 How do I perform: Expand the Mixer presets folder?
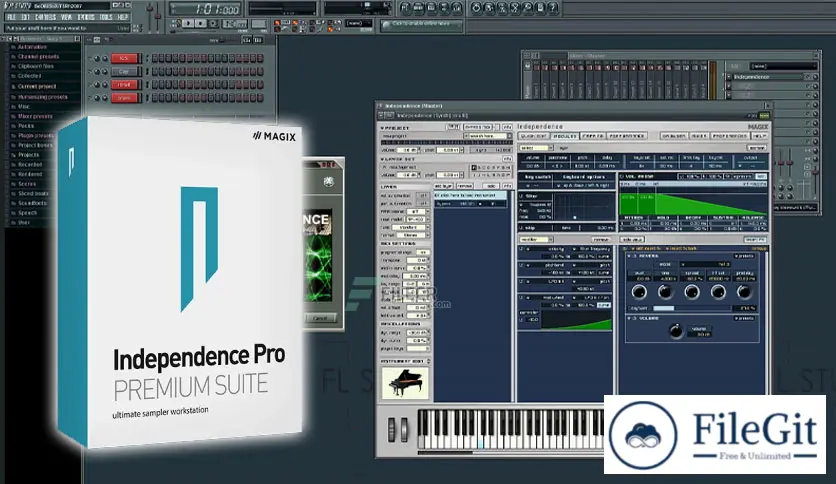tap(35, 116)
